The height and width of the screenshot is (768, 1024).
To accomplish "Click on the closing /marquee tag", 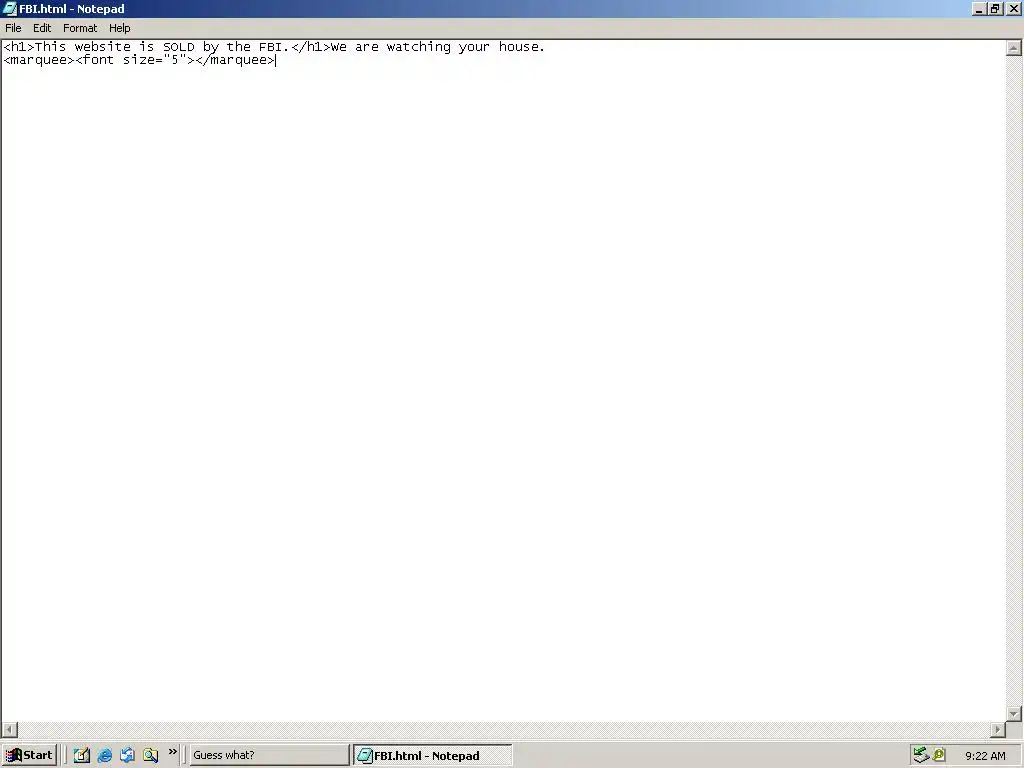I will pyautogui.click(x=235, y=60).
